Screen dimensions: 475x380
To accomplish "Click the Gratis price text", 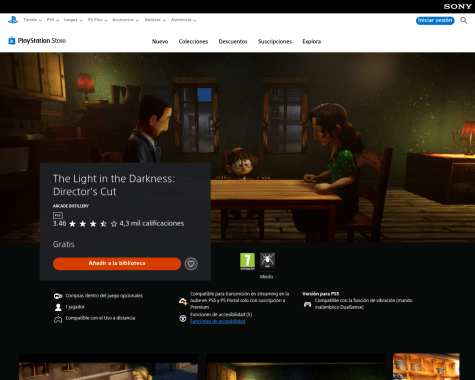I will tap(64, 244).
